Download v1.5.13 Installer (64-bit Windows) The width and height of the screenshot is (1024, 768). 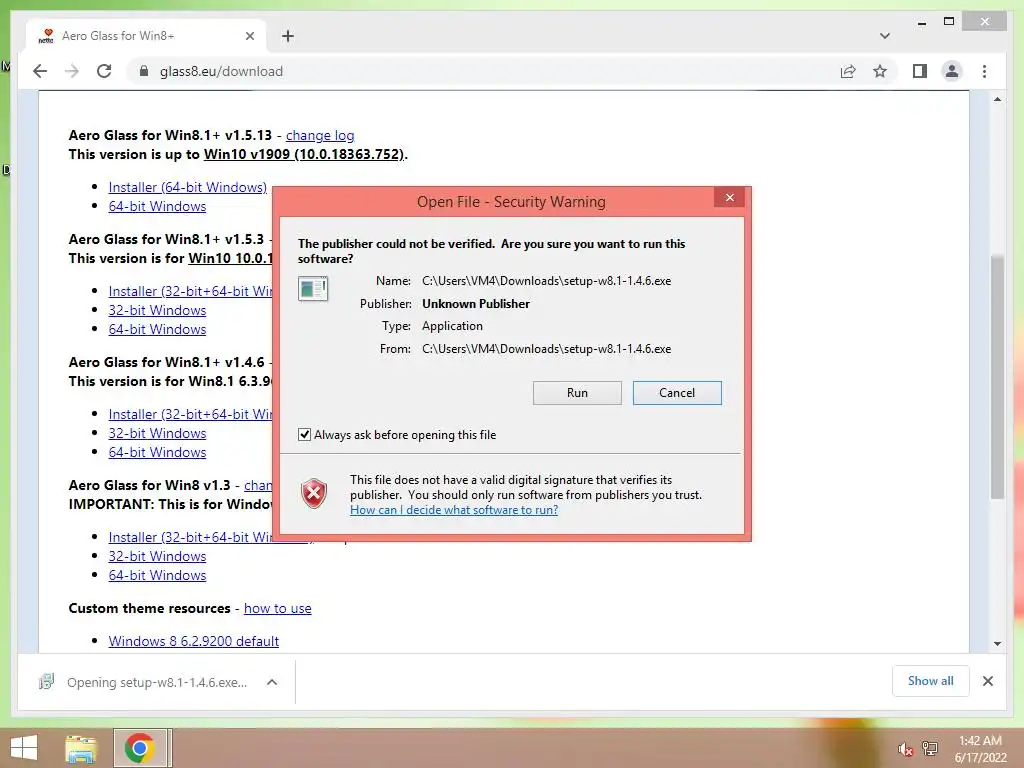pyautogui.click(x=187, y=187)
